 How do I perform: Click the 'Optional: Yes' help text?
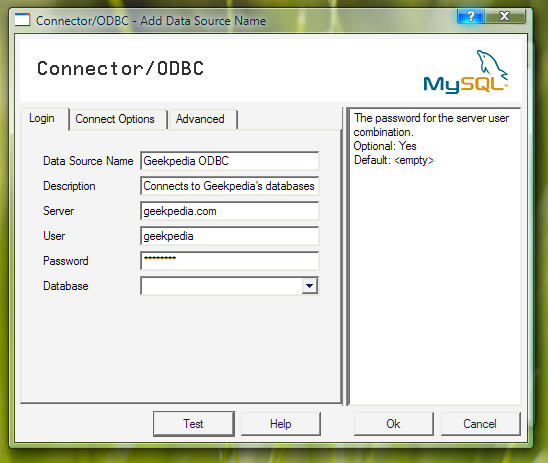tap(385, 146)
